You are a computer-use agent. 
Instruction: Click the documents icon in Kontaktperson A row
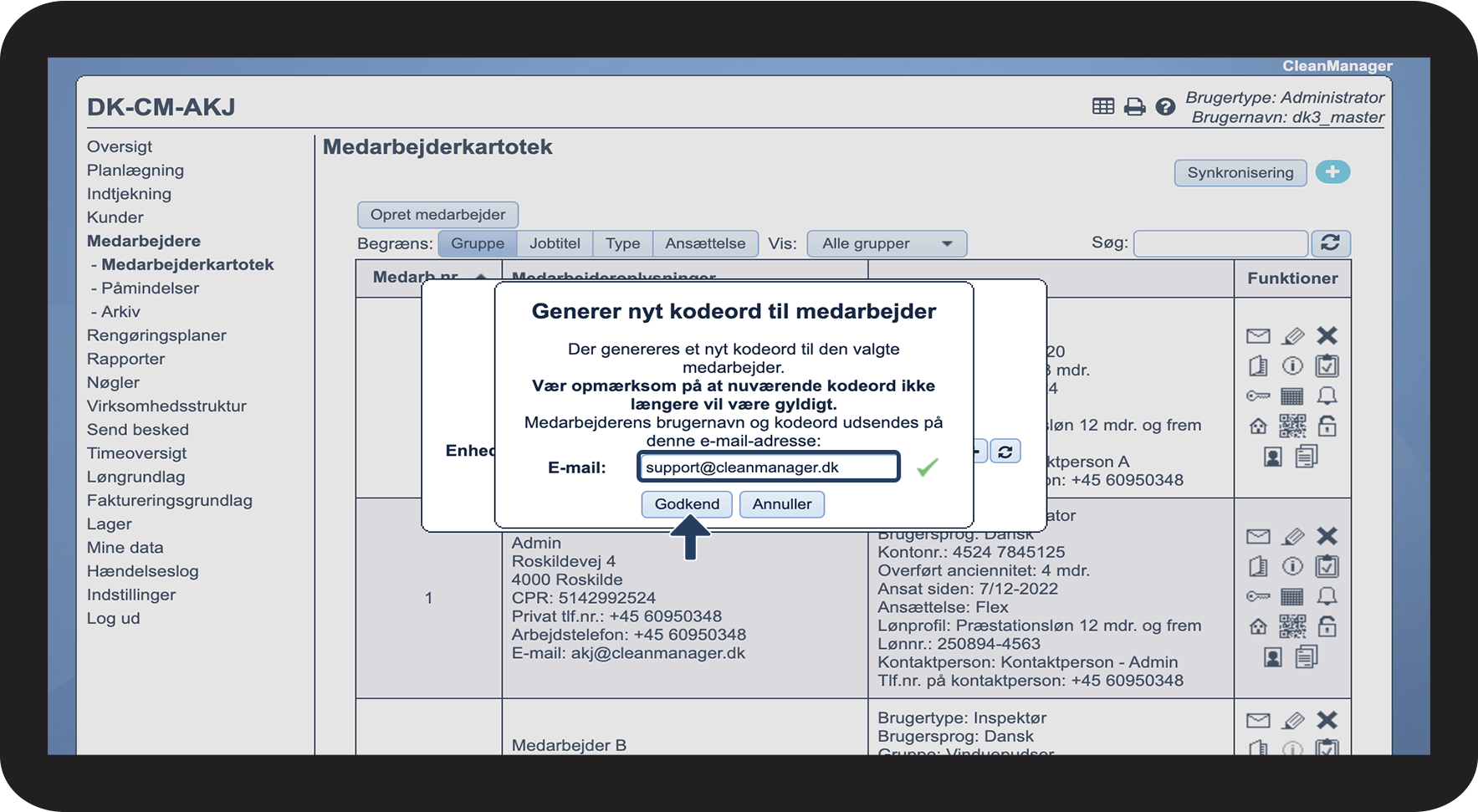click(x=1307, y=456)
